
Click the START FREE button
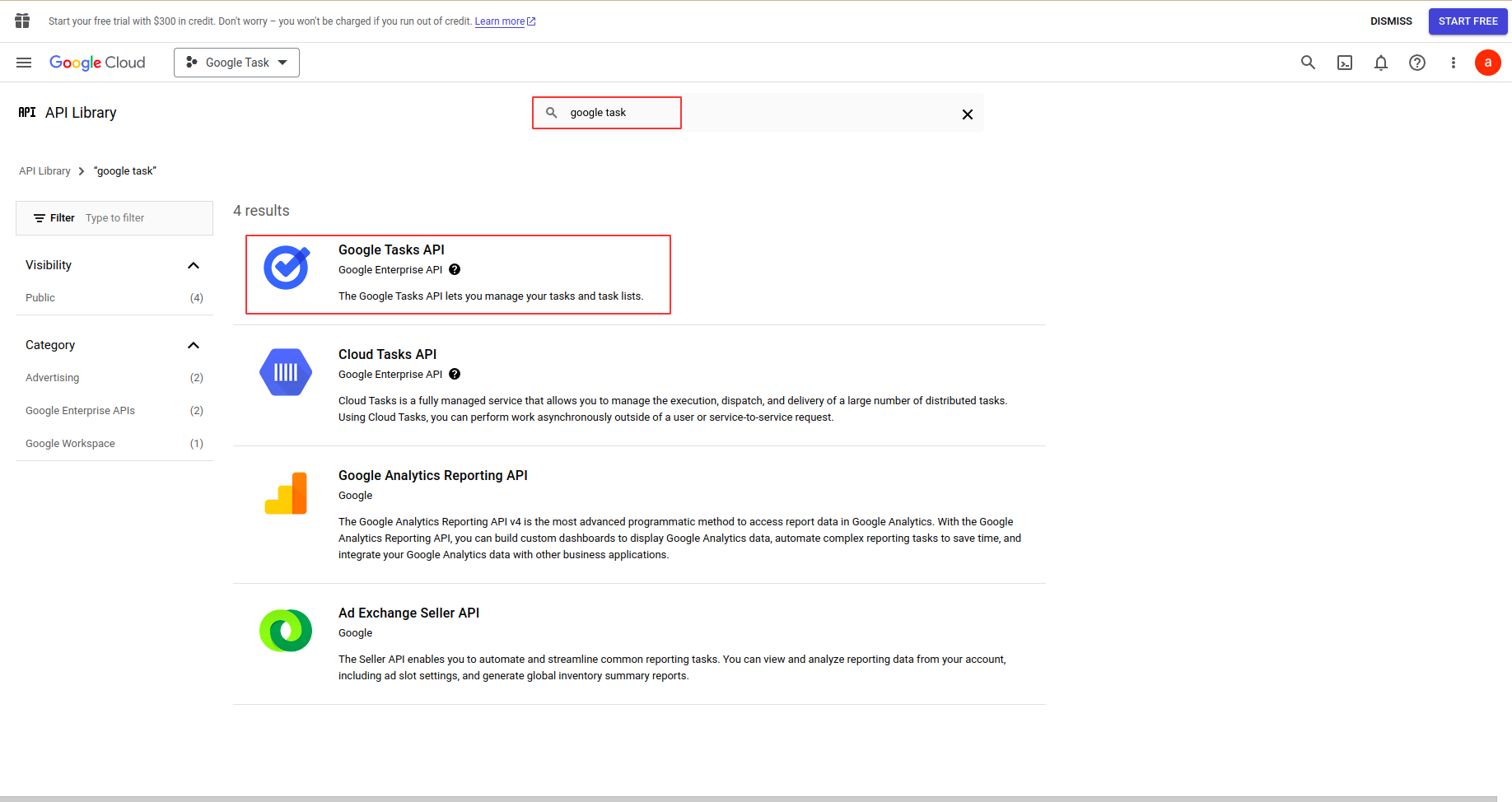click(x=1468, y=21)
